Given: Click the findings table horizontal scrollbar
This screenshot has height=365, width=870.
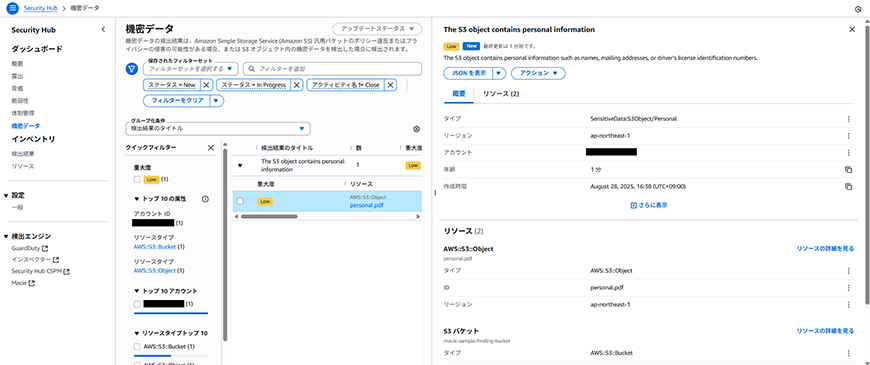Looking at the screenshot, I should click(269, 216).
